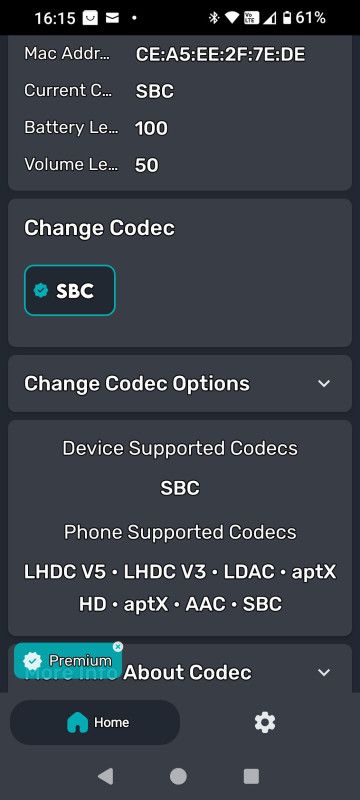Screen dimensions: 360x800
Task: Select the SBC codec option
Action: click(x=70, y=290)
